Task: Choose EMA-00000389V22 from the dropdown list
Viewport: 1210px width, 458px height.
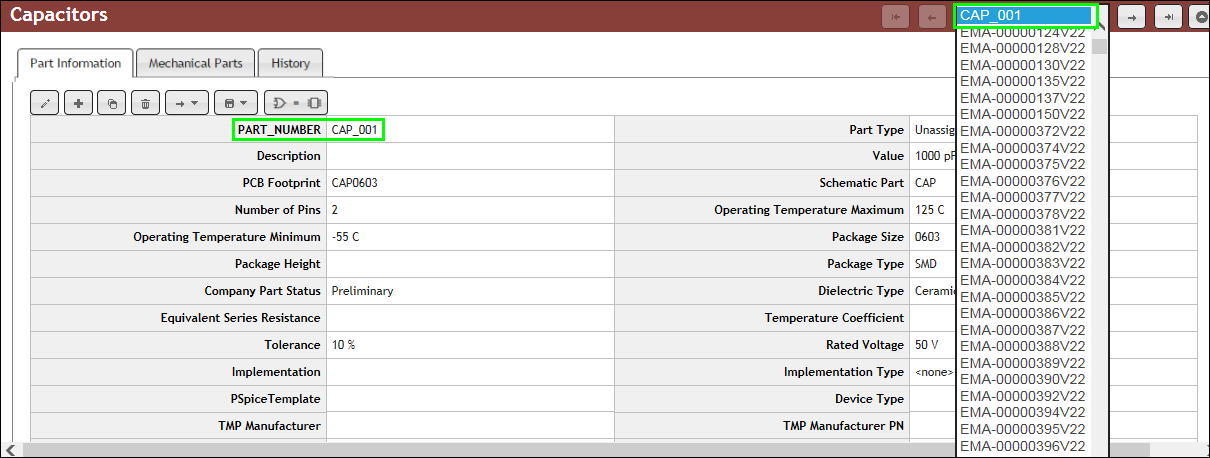Action: [1023, 363]
